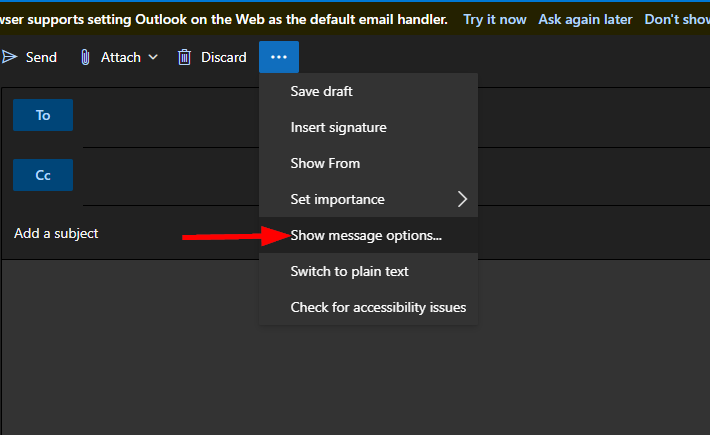This screenshot has width=710, height=435.
Task: Click Ask again later in banner
Action: pos(585,19)
